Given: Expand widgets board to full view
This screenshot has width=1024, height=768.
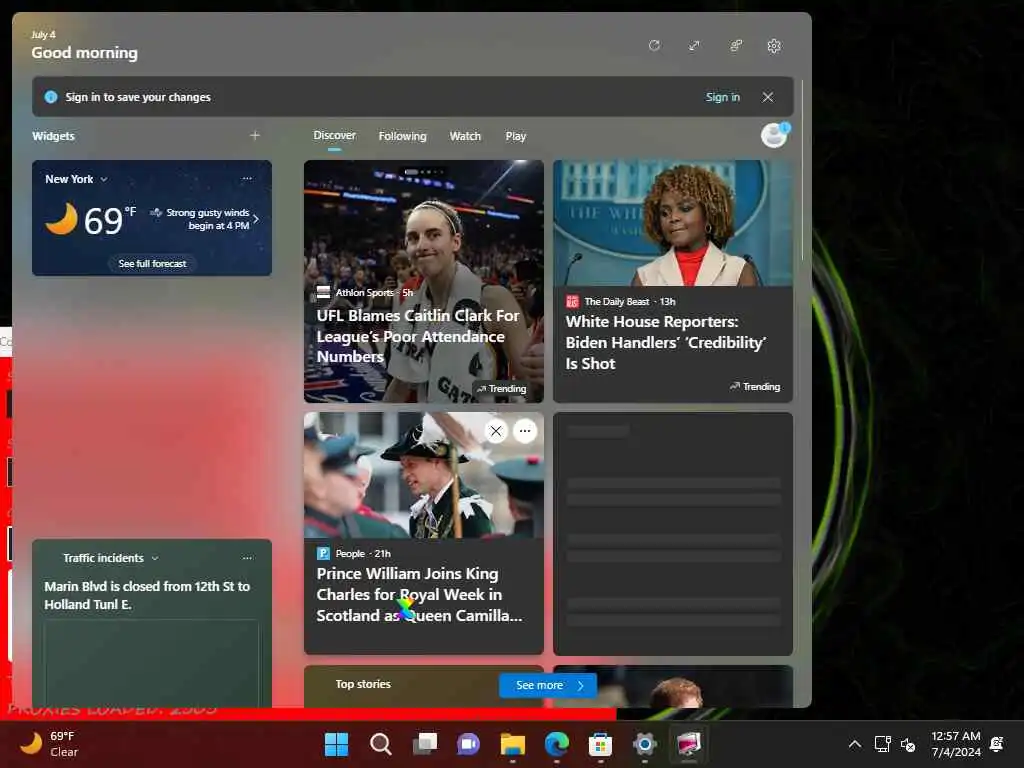Looking at the screenshot, I should click(694, 45).
